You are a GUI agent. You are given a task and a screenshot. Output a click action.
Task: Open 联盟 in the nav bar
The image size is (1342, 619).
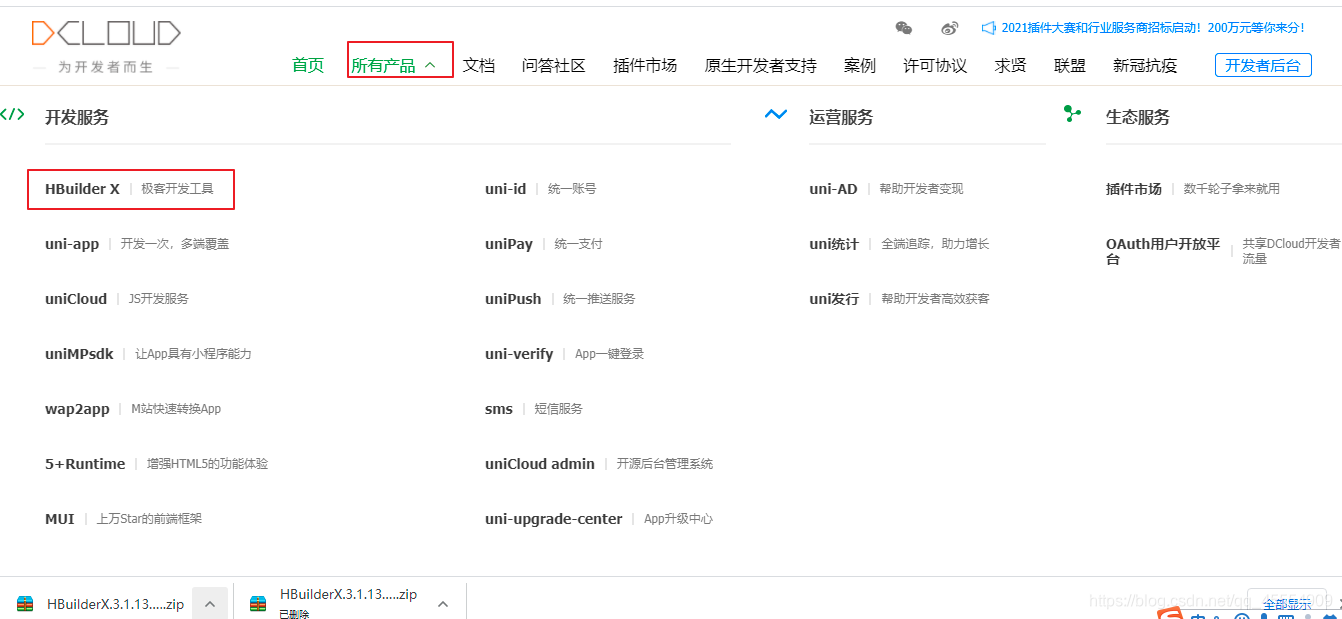(1070, 65)
